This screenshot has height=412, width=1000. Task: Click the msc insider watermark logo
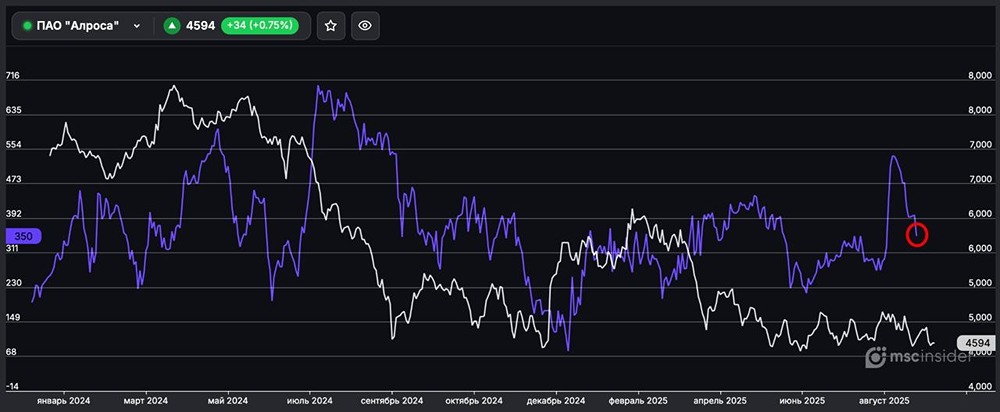pos(907,357)
